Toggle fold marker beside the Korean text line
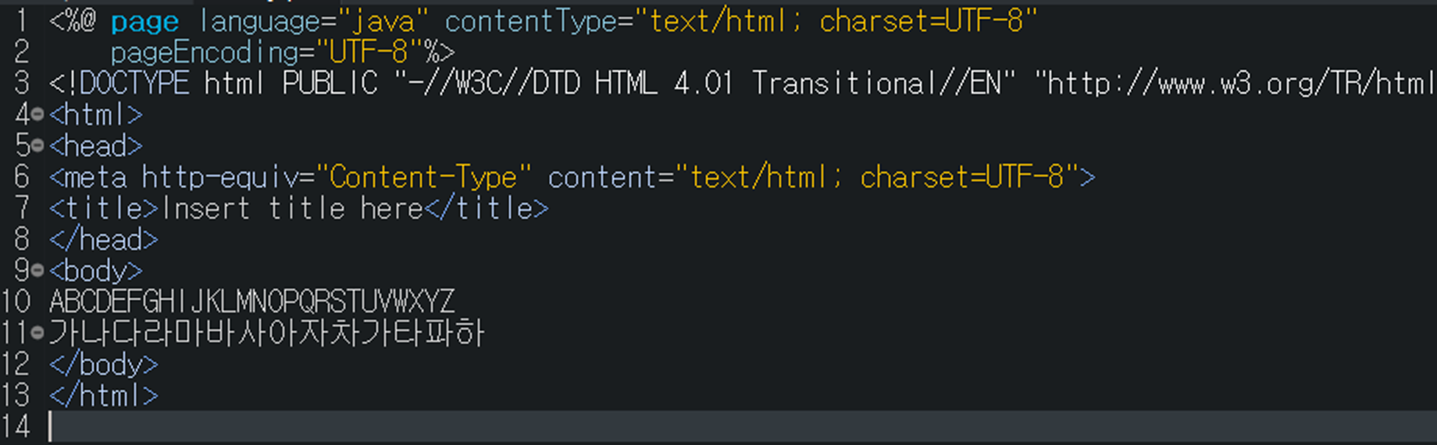This screenshot has width=1437, height=445. (x=38, y=332)
